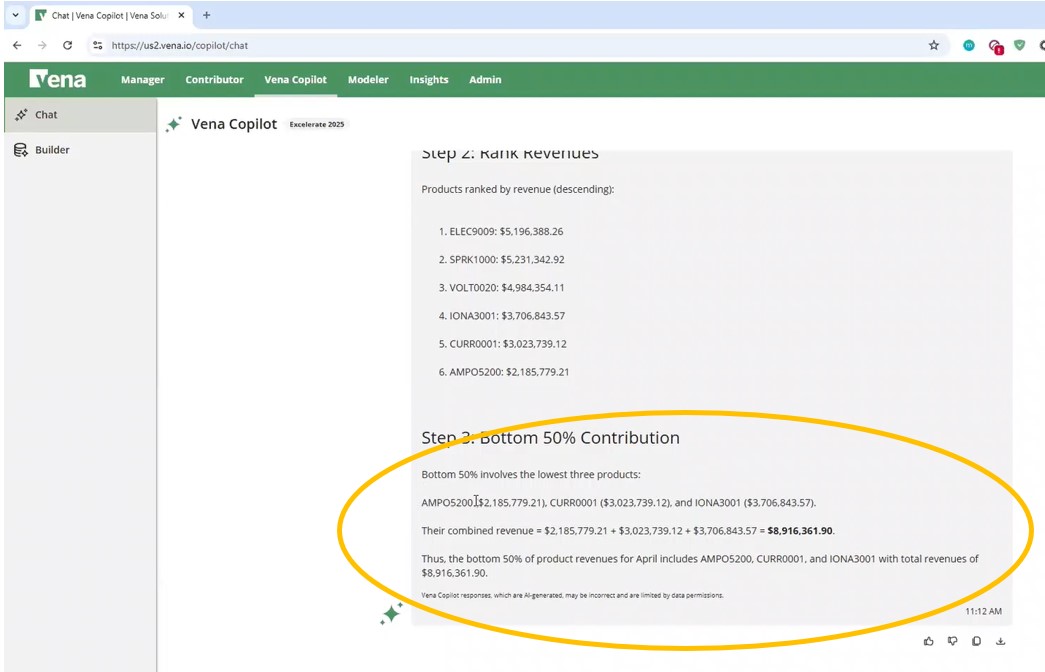The width and height of the screenshot is (1045, 672).
Task: Open the teal profile avatar extension
Action: [969, 45]
